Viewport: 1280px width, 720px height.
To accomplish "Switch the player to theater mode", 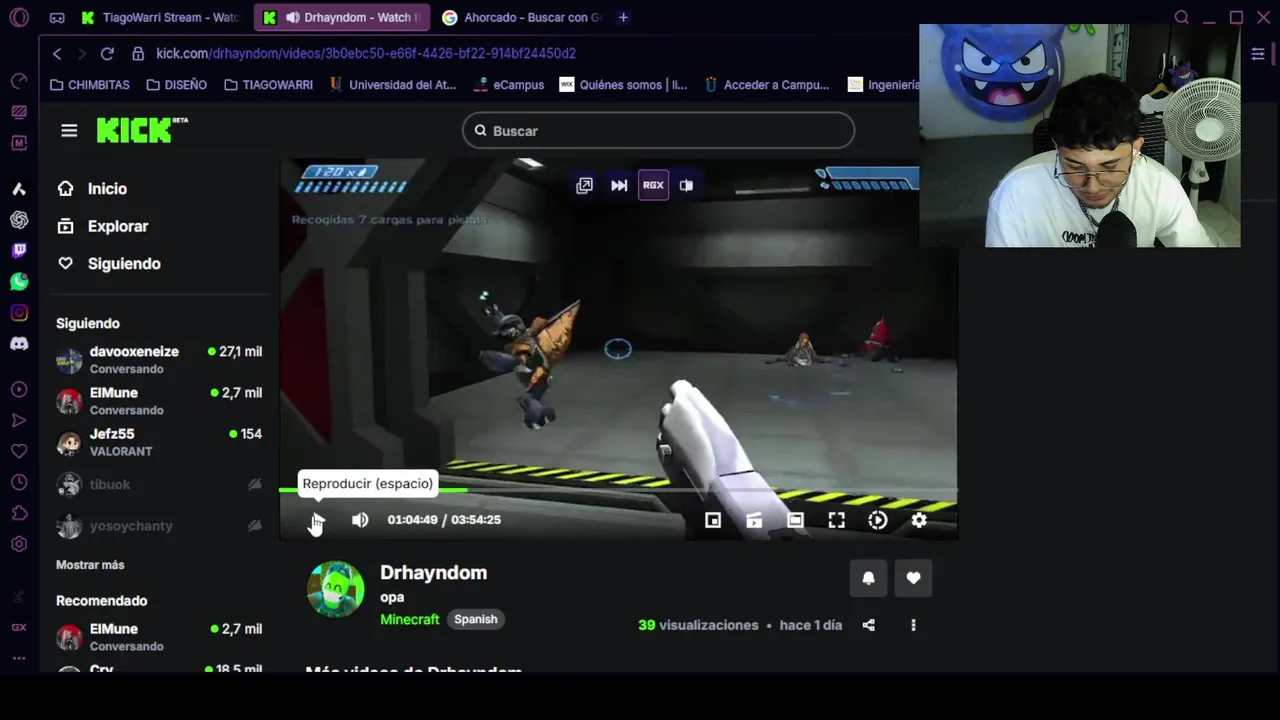I will point(795,520).
